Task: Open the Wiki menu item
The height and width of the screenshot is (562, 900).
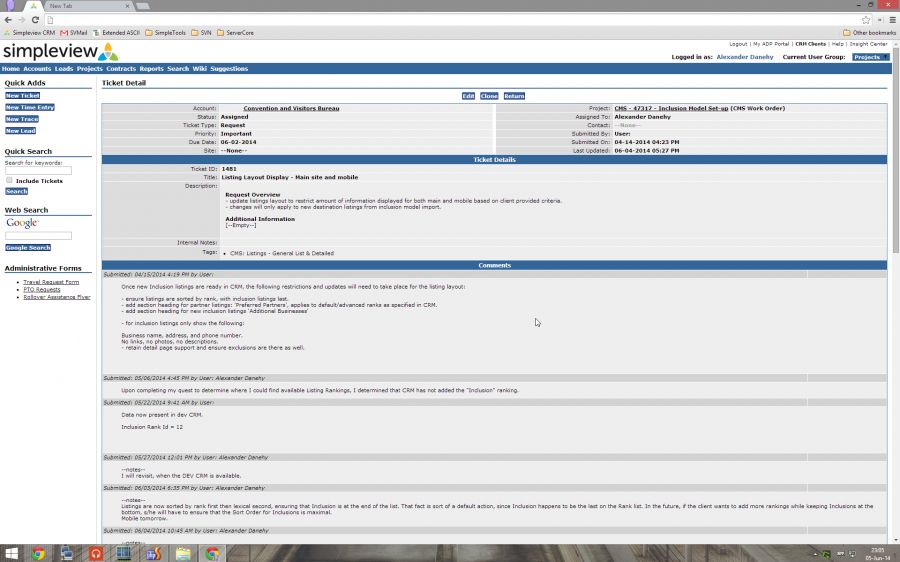Action: pyautogui.click(x=200, y=68)
